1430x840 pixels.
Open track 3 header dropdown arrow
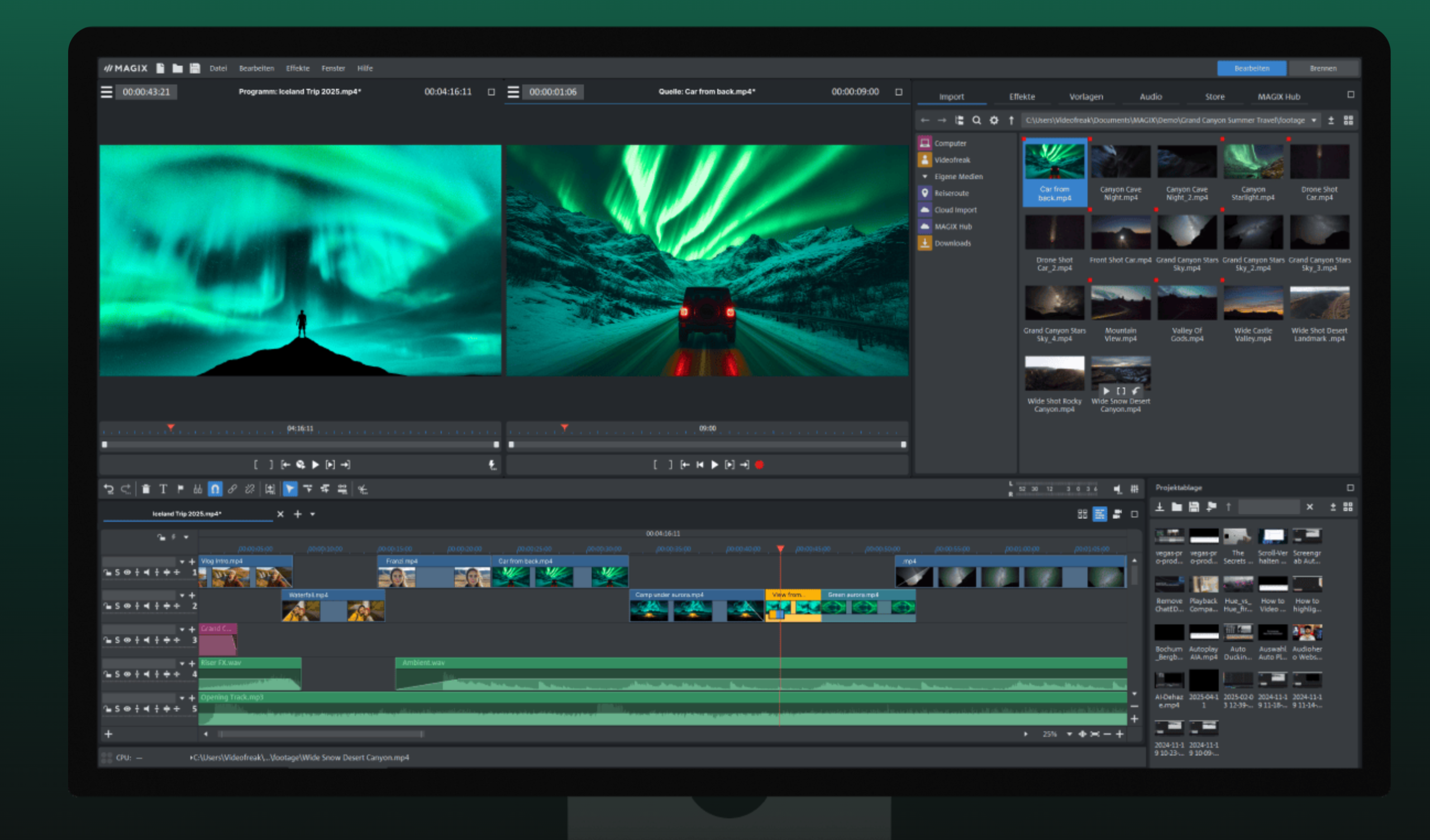pos(182,629)
